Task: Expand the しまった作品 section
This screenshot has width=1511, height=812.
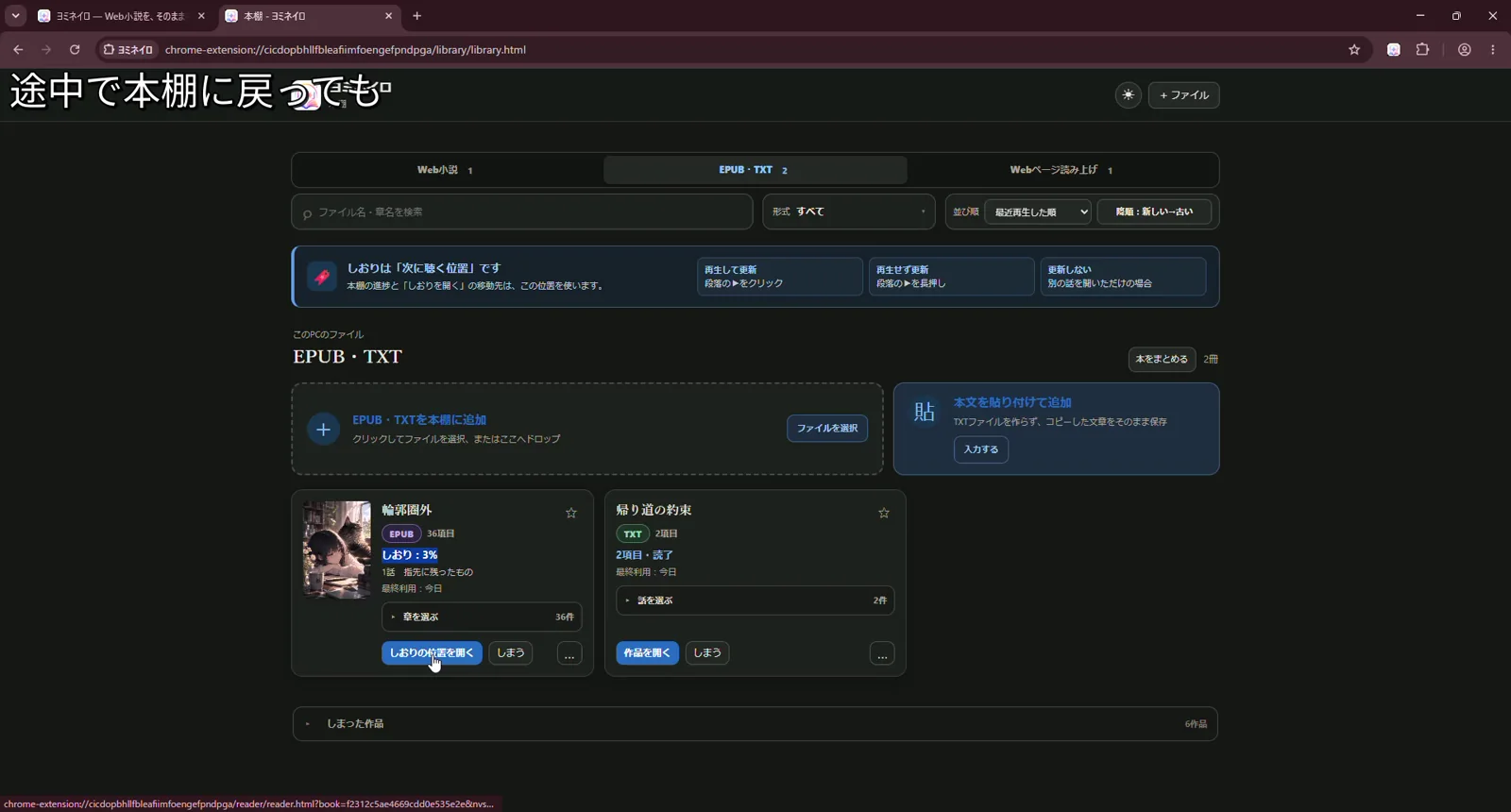Action: 755,724
